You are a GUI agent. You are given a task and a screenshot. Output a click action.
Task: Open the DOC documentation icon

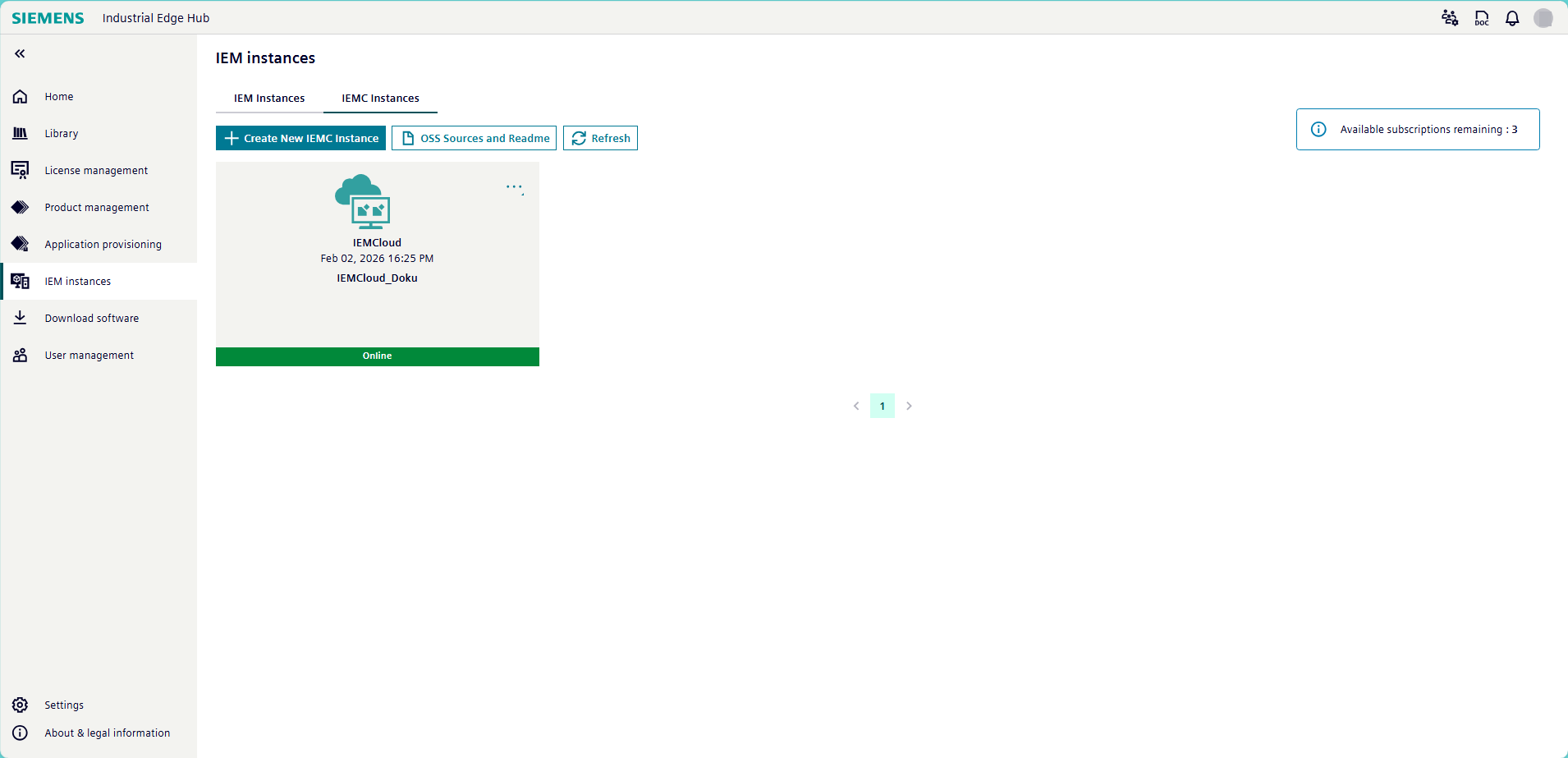point(1481,17)
